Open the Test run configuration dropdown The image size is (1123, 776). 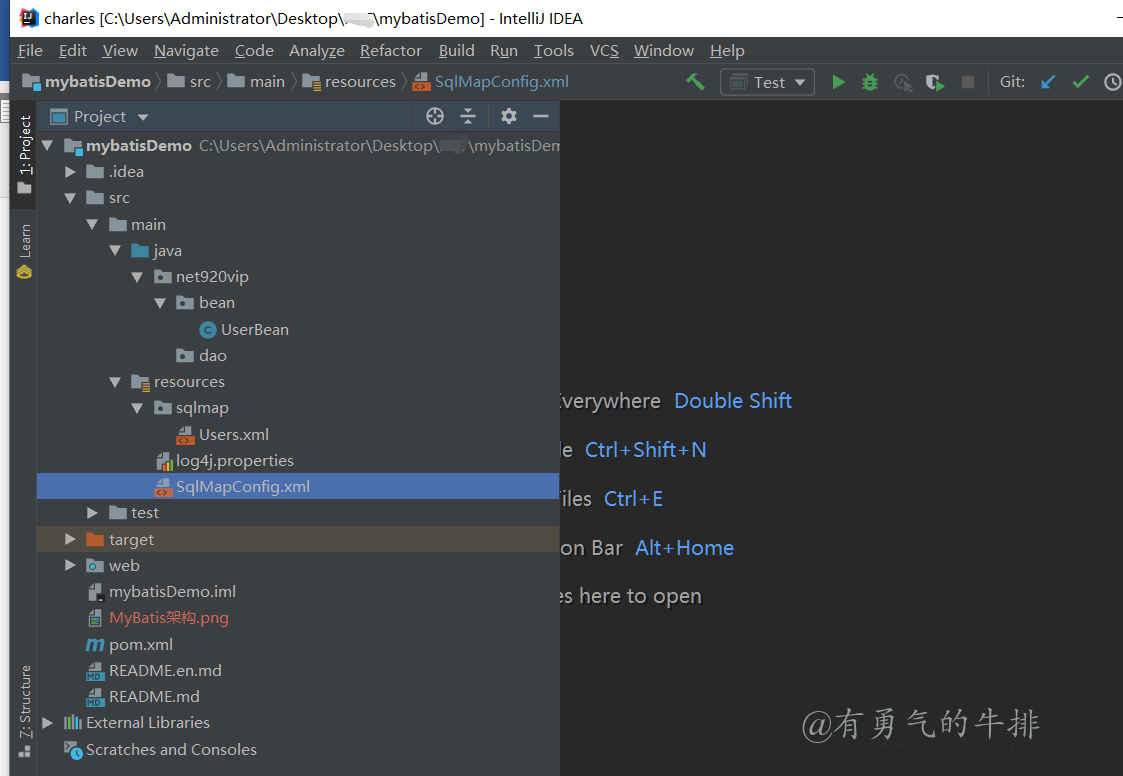click(x=767, y=82)
